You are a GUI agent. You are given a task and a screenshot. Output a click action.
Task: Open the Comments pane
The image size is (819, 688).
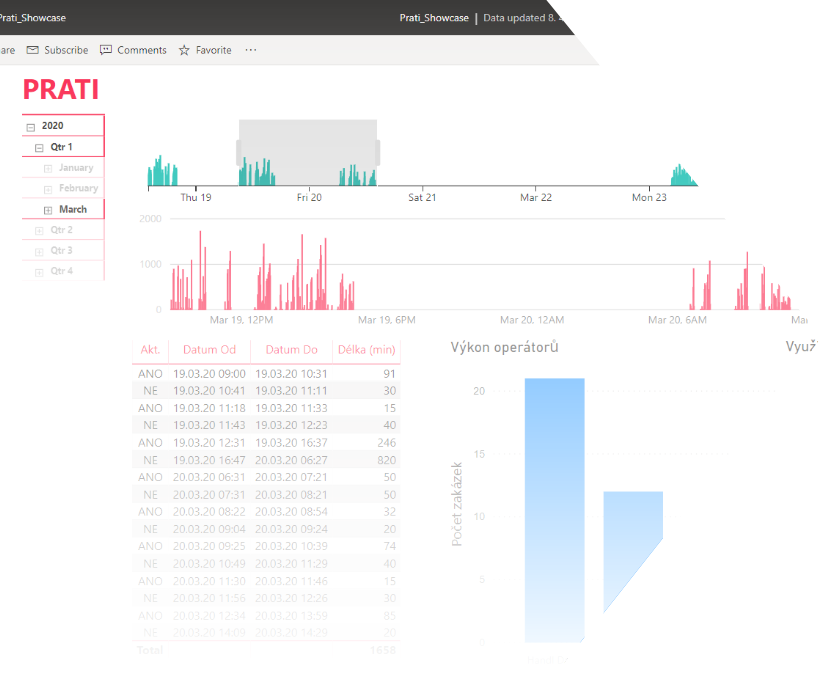[x=142, y=50]
